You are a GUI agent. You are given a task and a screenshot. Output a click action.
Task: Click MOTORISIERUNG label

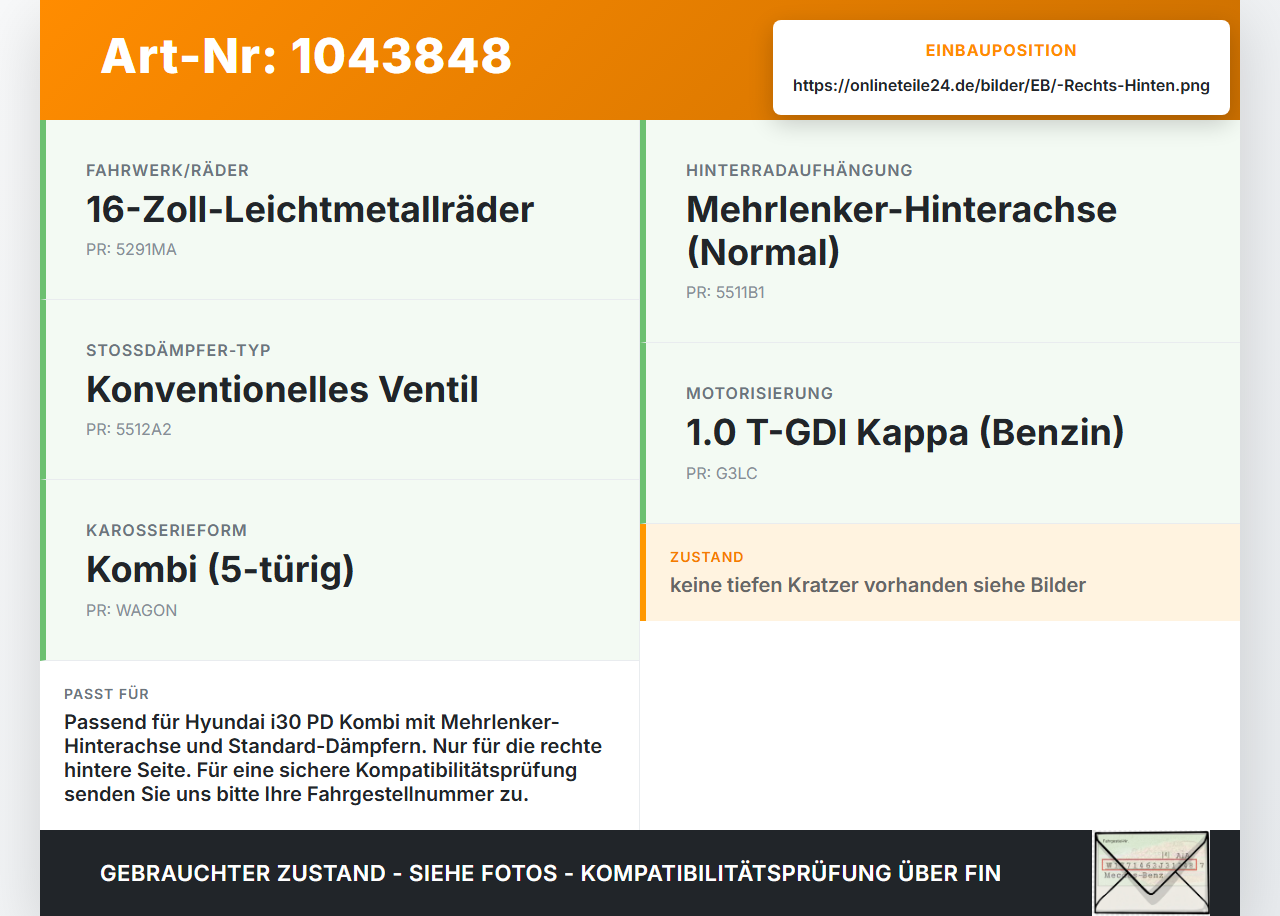(x=759, y=393)
